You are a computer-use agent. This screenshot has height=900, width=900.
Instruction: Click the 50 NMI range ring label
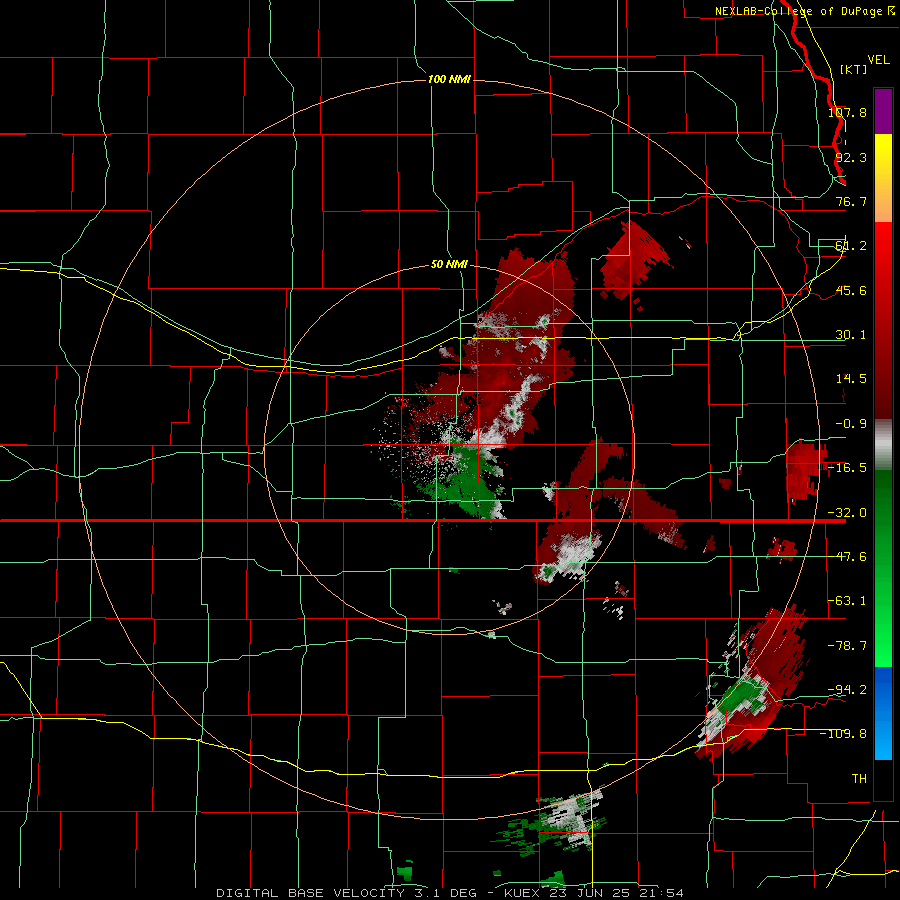[x=449, y=264]
